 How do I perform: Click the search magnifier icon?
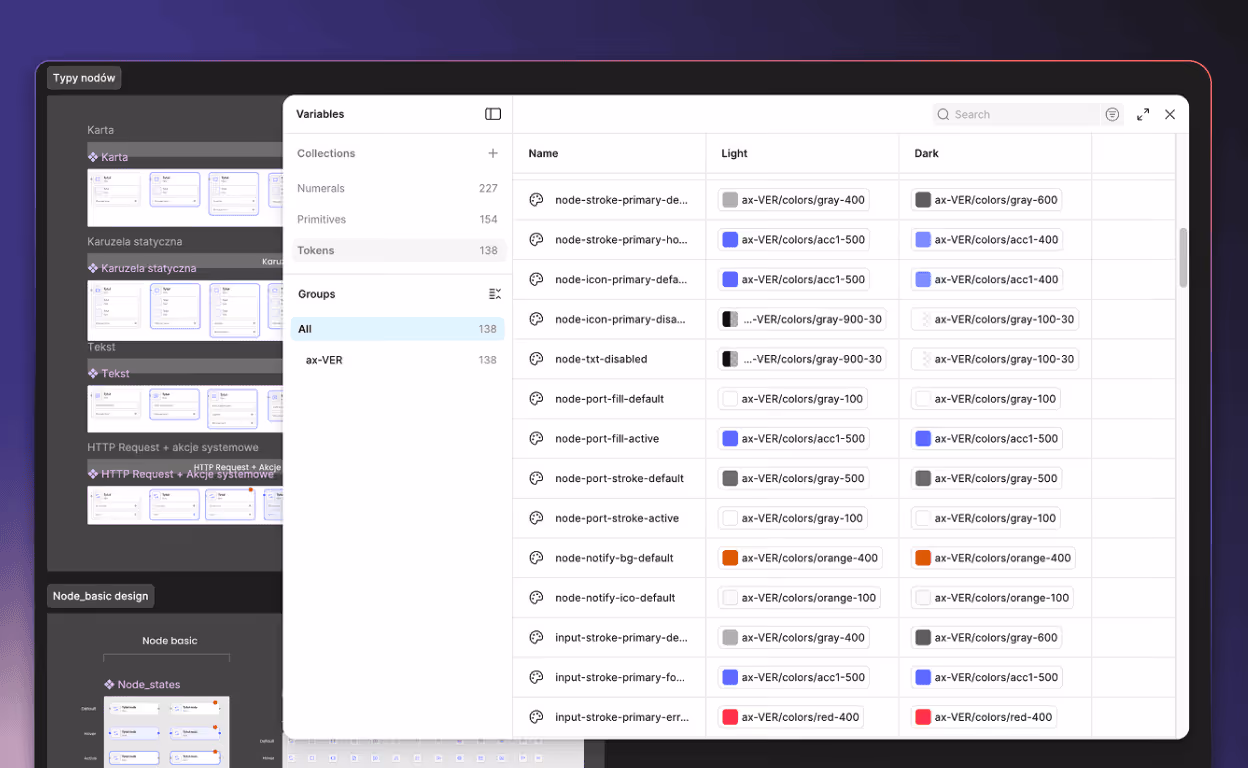(x=943, y=115)
